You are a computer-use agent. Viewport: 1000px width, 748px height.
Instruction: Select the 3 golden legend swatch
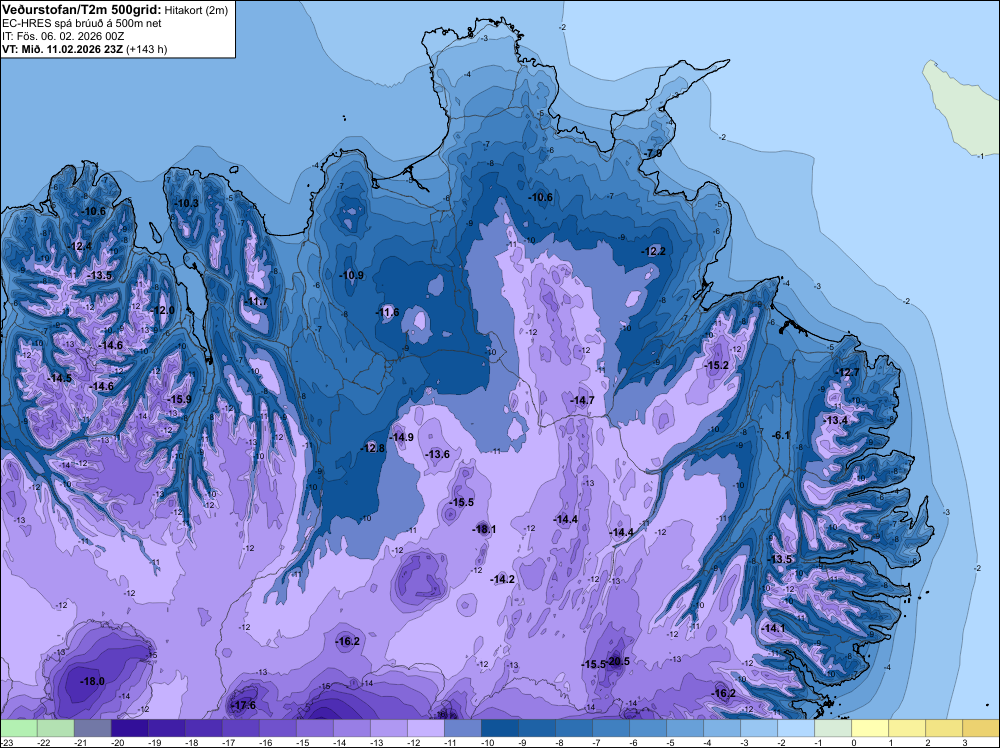tap(980, 728)
